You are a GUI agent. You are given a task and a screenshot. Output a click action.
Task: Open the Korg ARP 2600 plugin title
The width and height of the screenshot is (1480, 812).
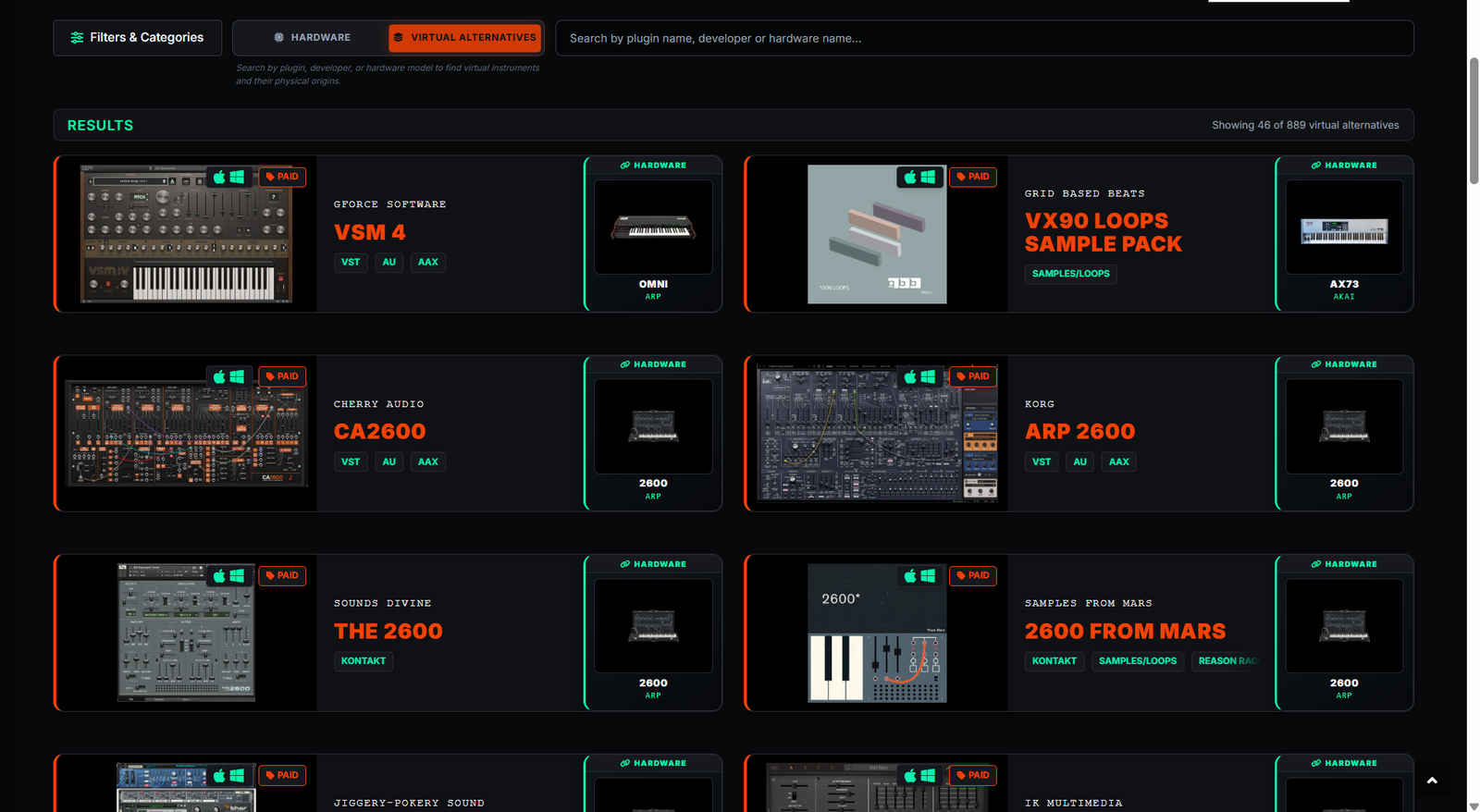click(x=1080, y=432)
